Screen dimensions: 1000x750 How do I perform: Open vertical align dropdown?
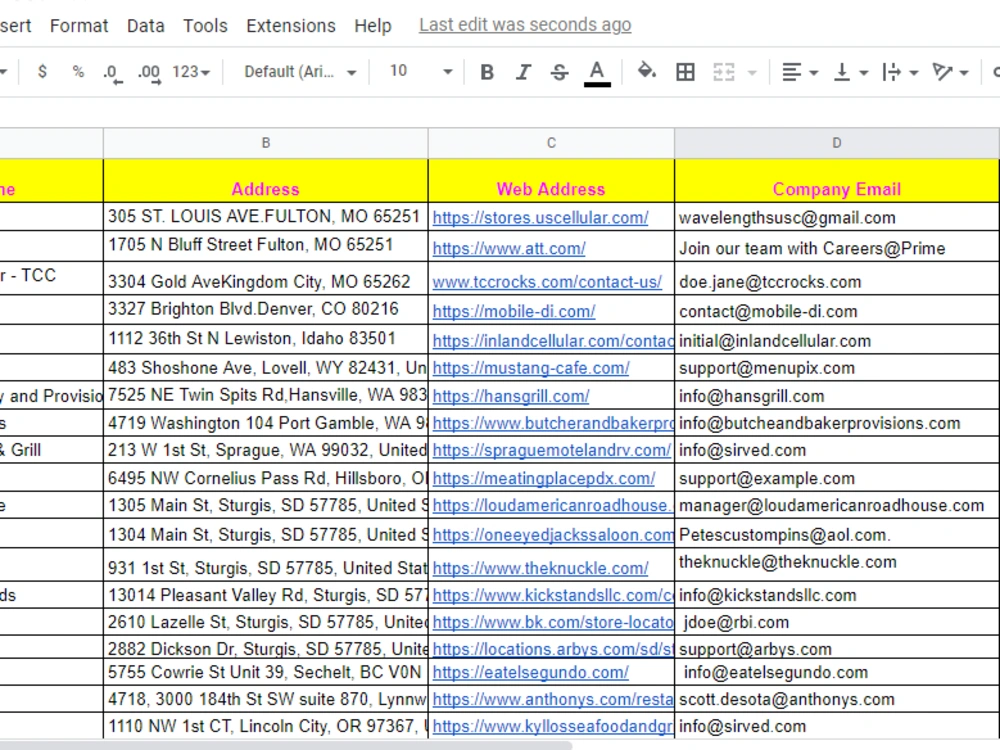pyautogui.click(x=850, y=72)
